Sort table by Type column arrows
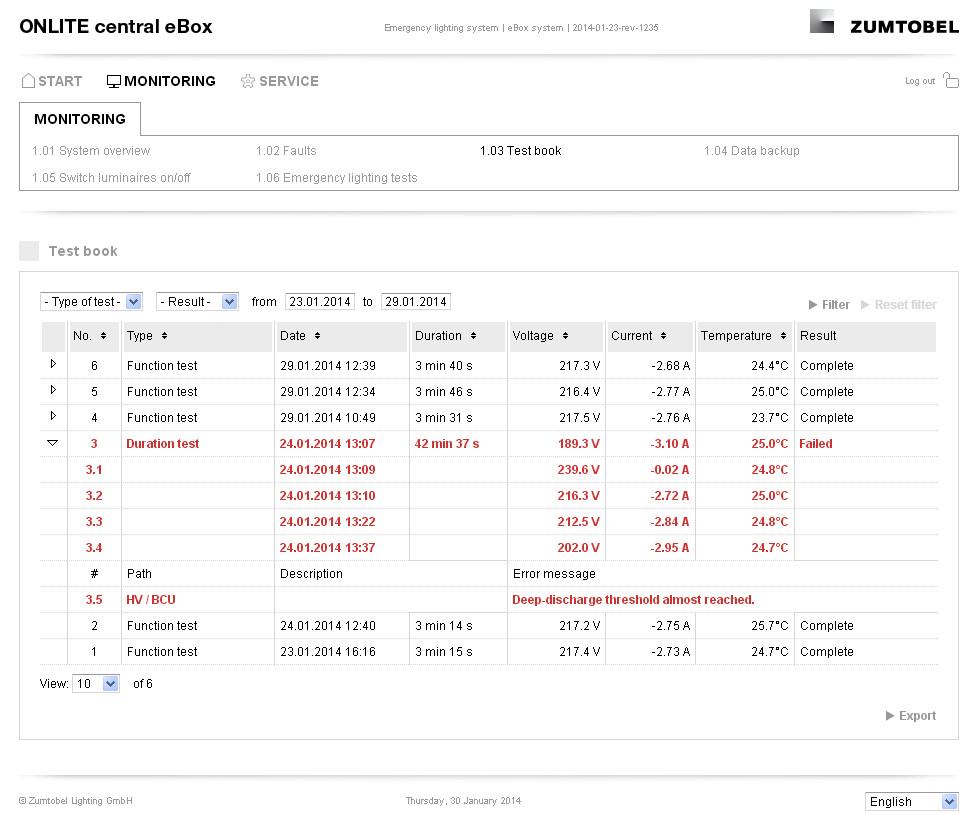 [164, 336]
